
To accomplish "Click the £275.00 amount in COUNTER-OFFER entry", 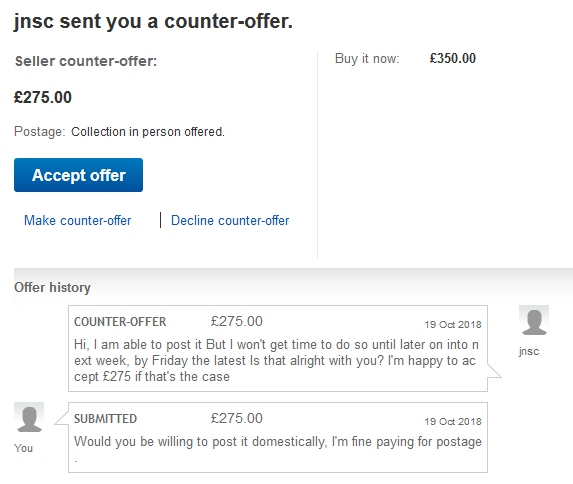I will (x=236, y=321).
